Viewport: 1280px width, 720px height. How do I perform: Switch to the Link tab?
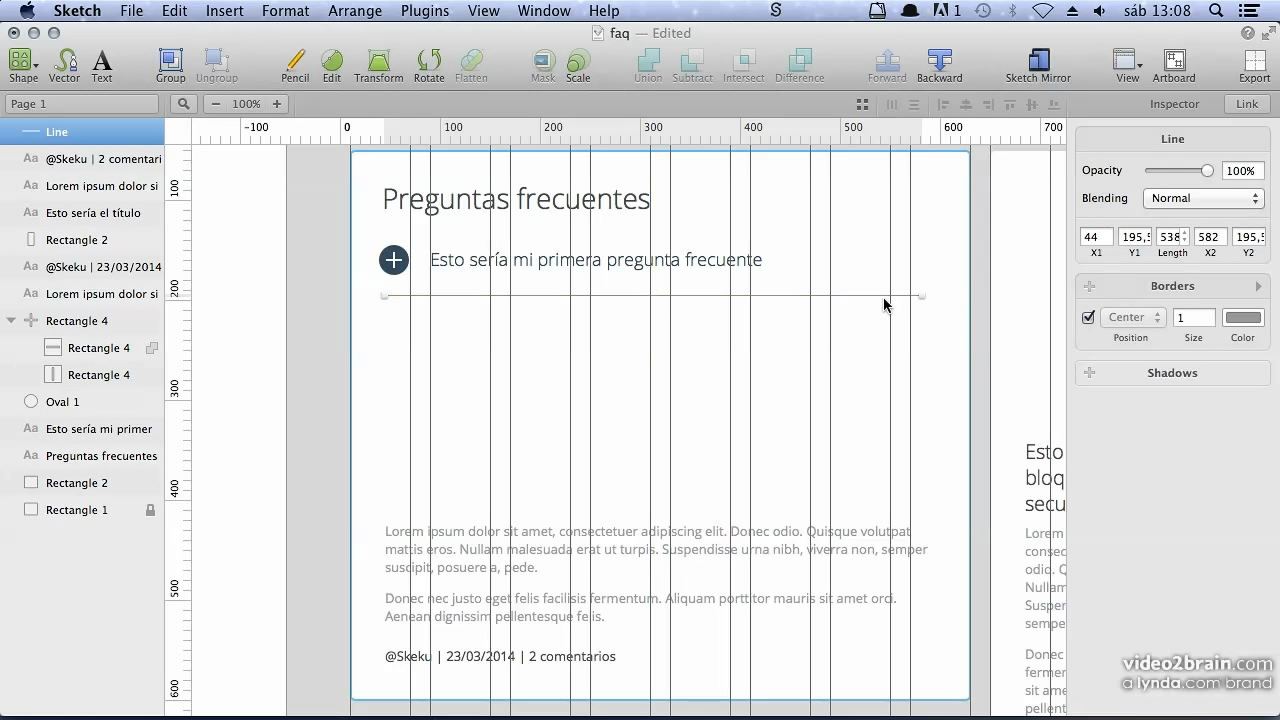(x=1247, y=104)
